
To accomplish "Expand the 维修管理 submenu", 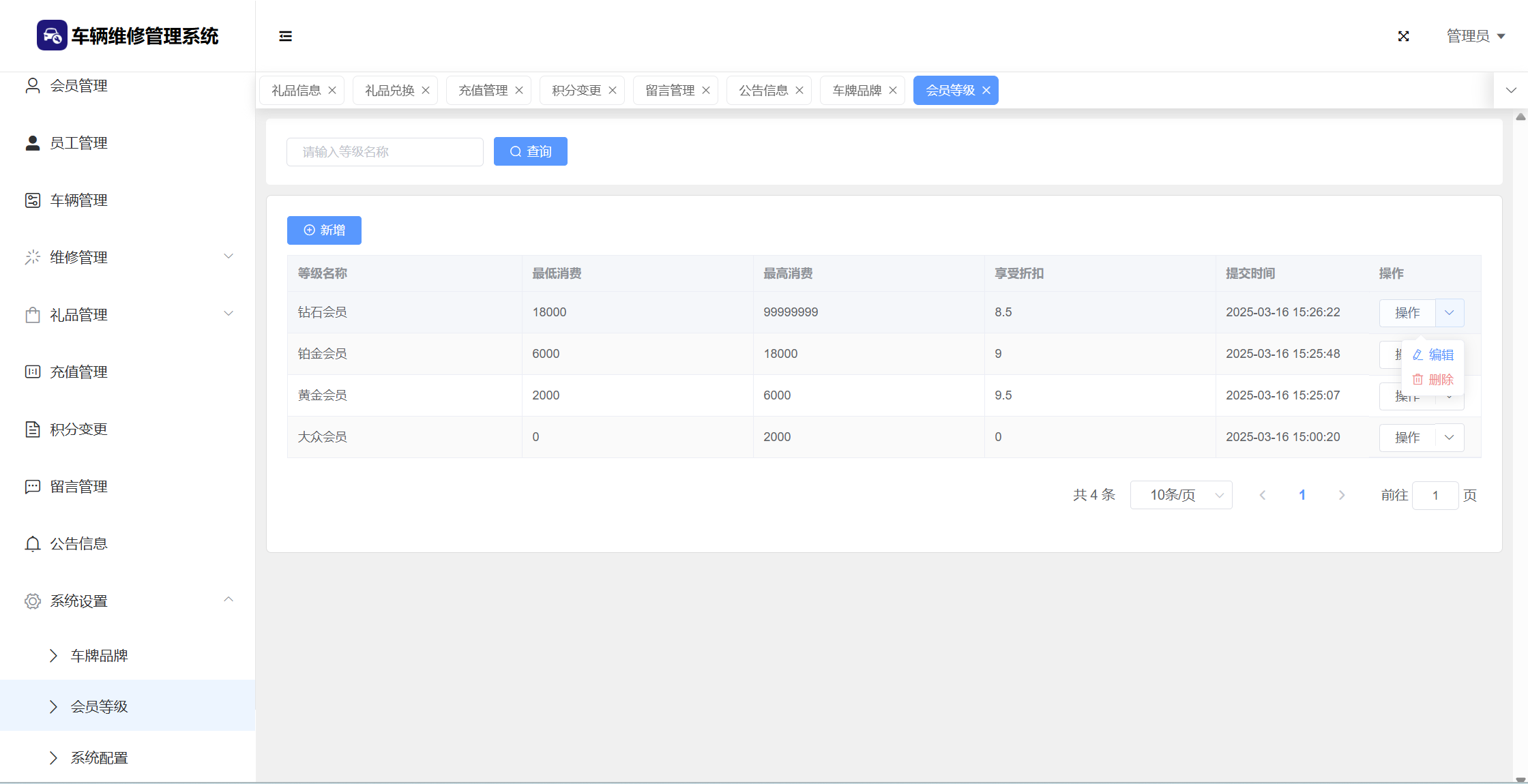I will coord(229,257).
